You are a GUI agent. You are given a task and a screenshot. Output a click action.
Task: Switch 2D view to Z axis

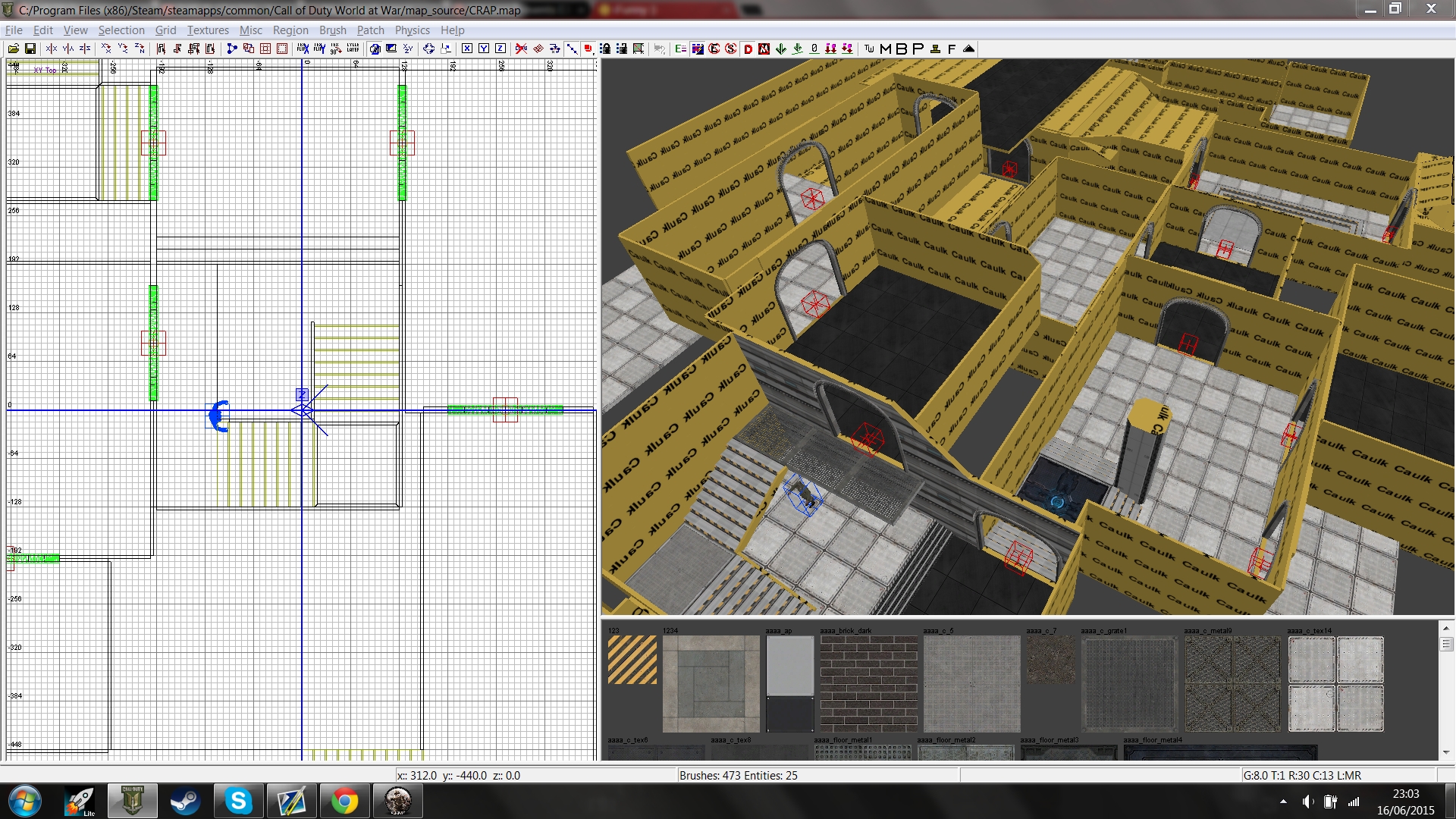500,49
